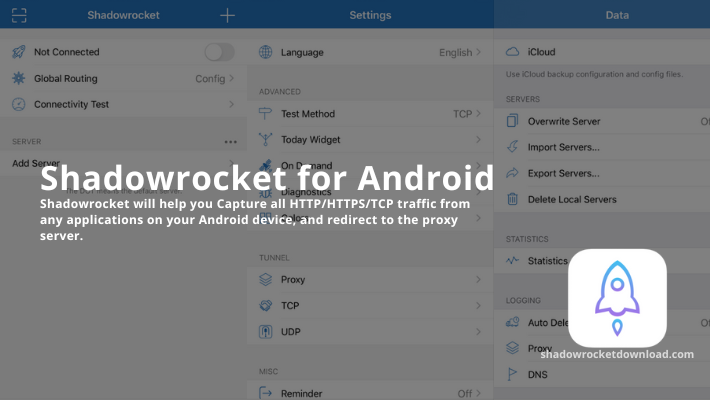Click the Test Method signpost icon
This screenshot has height=400, width=710.
point(265,114)
